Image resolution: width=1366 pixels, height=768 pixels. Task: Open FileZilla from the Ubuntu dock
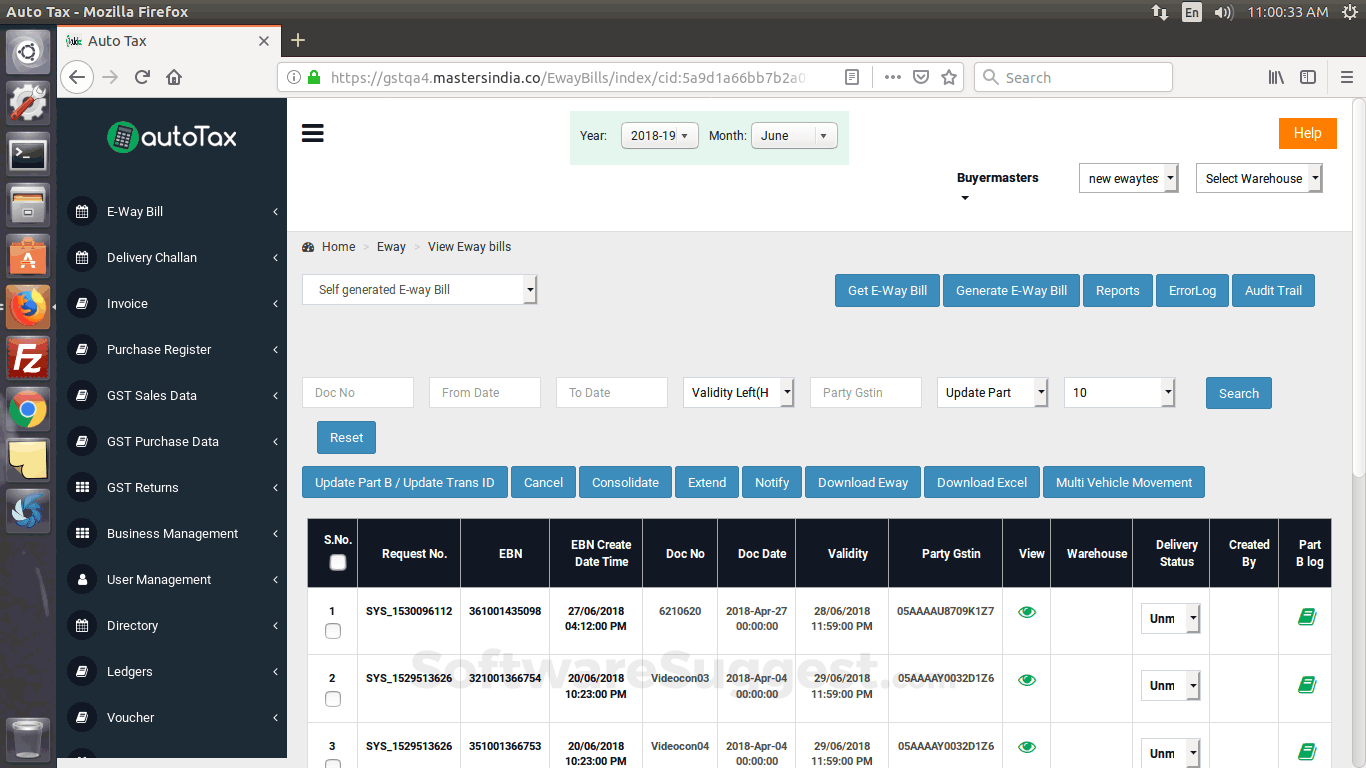(x=28, y=357)
